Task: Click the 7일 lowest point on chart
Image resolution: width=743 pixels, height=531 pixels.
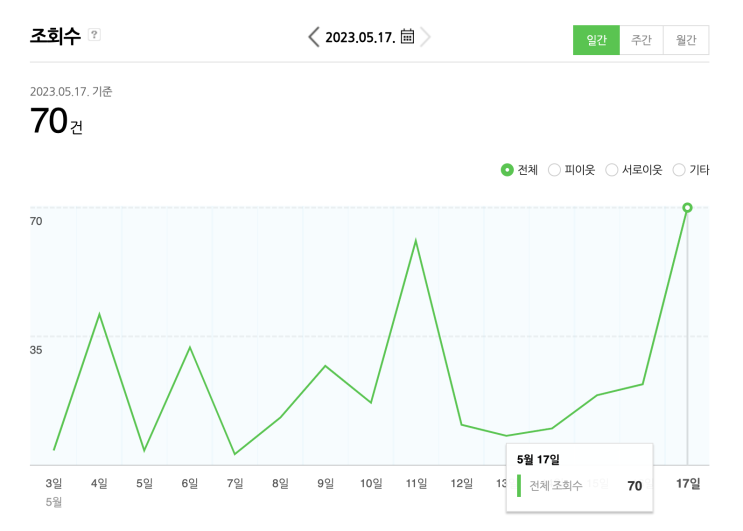Action: pos(235,454)
